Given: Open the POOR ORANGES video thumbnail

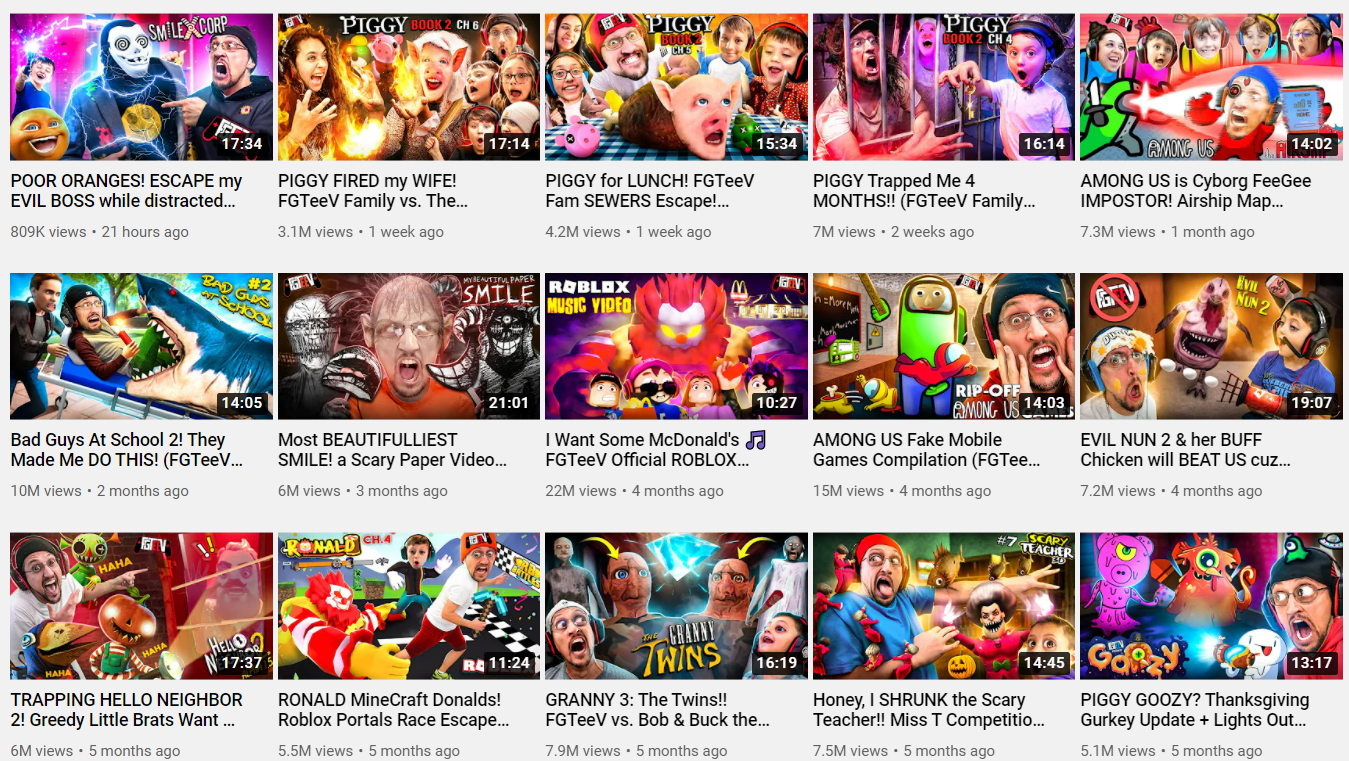Looking at the screenshot, I should point(141,86).
